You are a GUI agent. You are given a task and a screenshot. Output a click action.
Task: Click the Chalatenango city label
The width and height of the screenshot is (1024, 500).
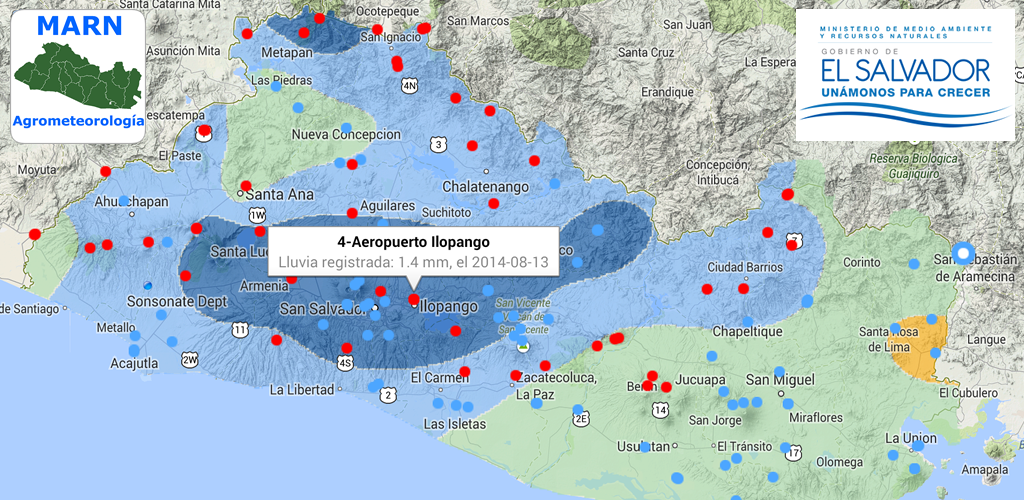485,187
